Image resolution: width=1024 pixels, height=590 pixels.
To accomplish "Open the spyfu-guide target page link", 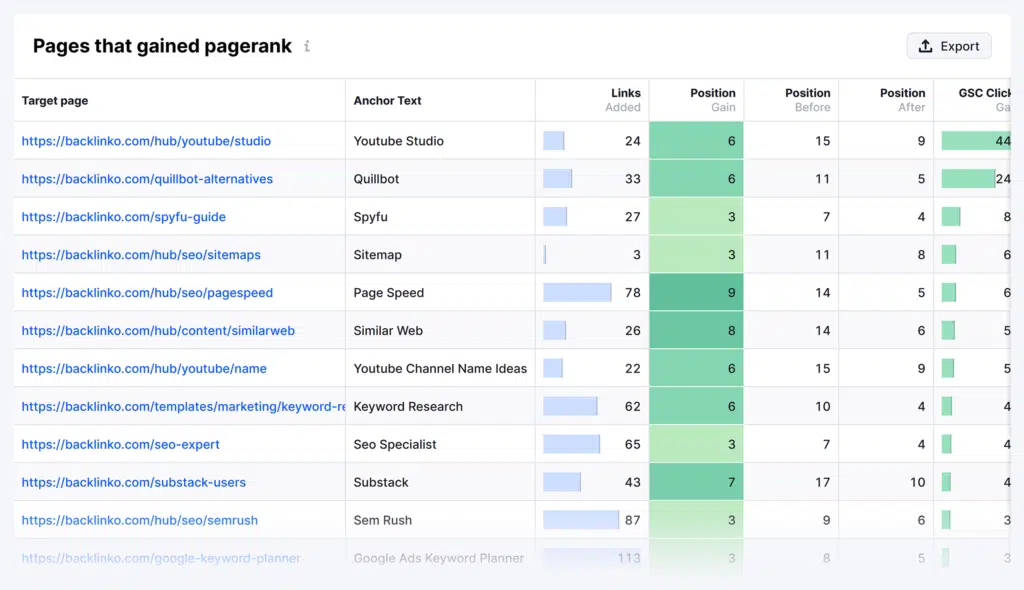I will pos(123,217).
